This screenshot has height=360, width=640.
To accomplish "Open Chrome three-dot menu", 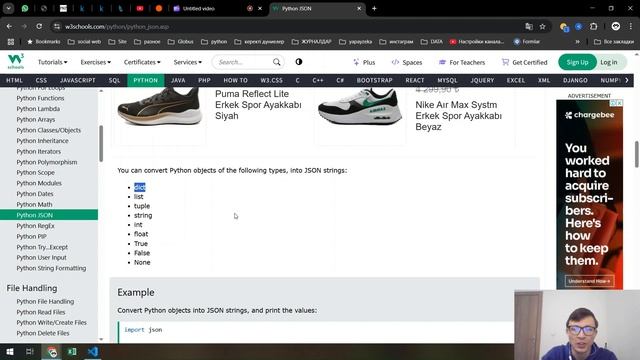I will coord(631,27).
